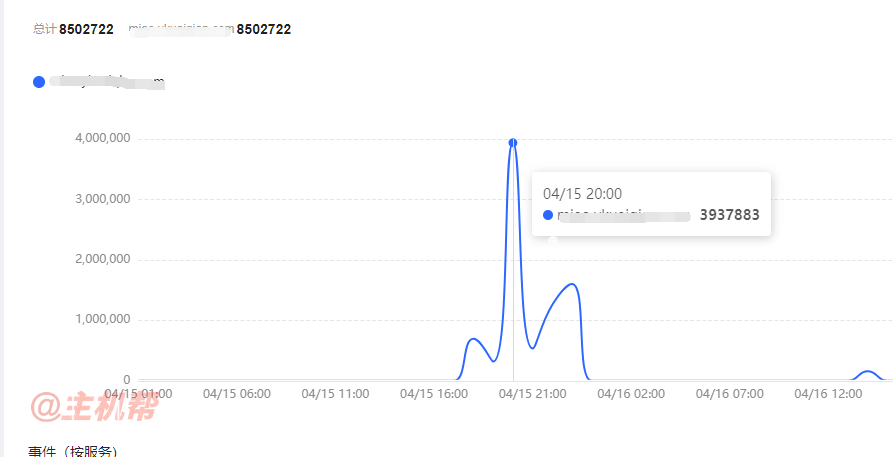The image size is (893, 457).
Task: Click the 04/15 16:00 axis label
Action: click(x=434, y=394)
